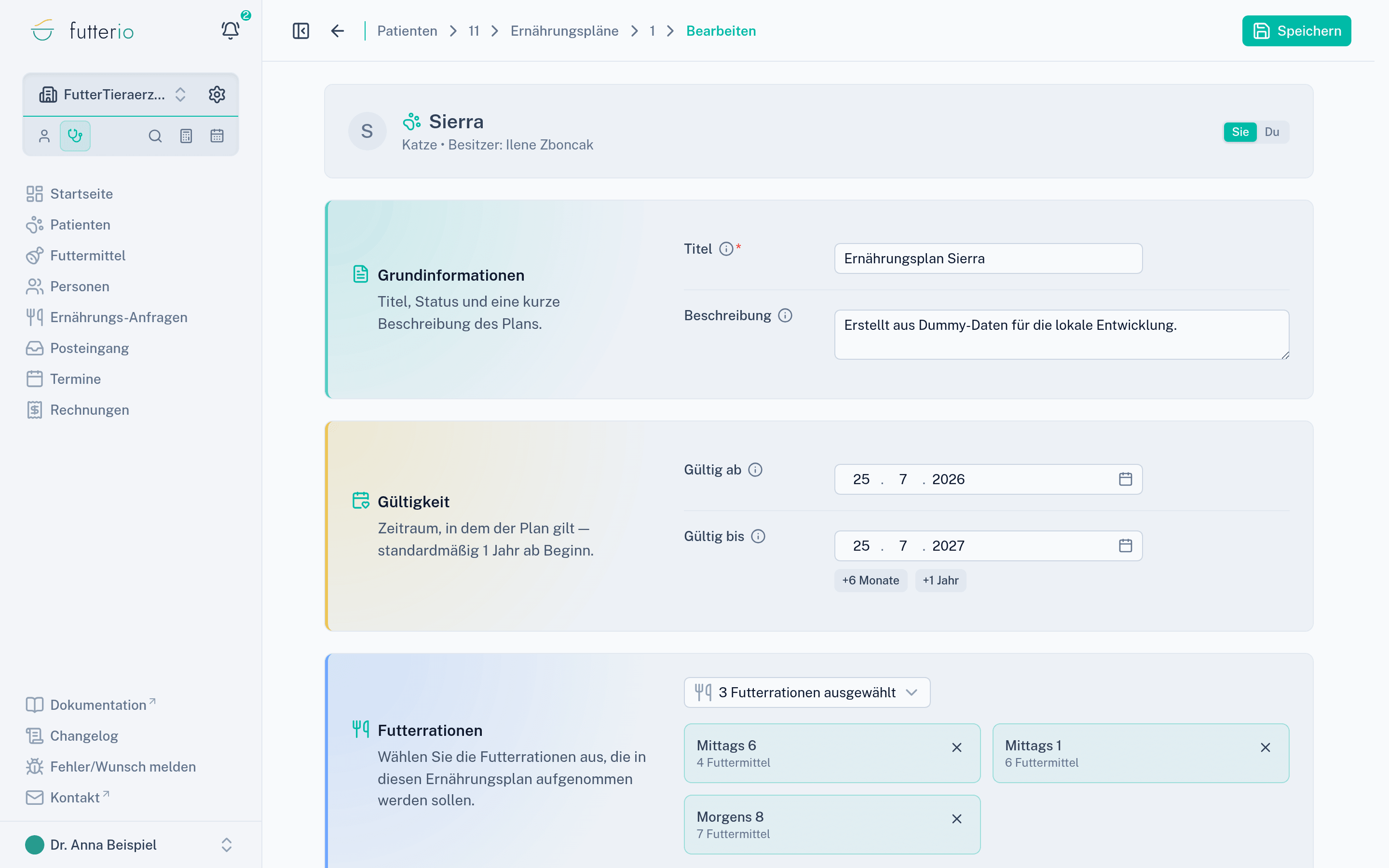Select the stethoscope mode icon
The height and width of the screenshot is (868, 1389).
point(75,136)
